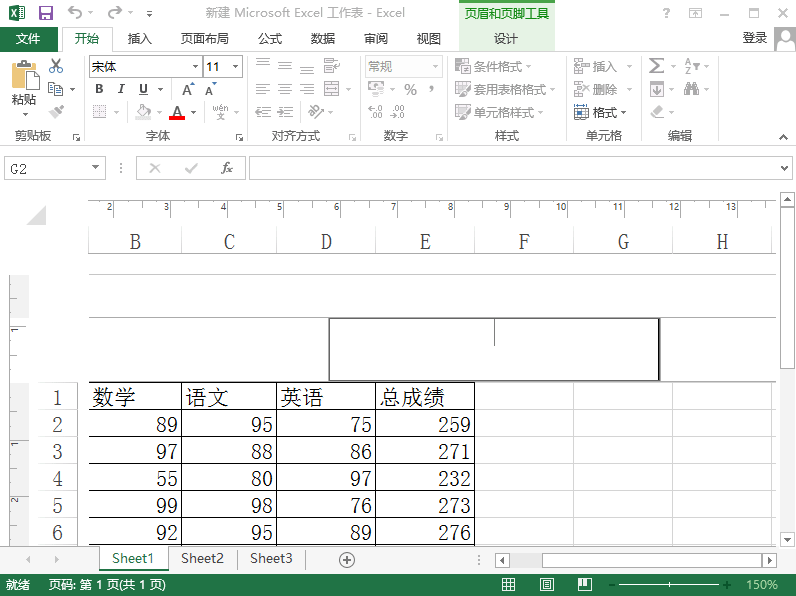Open the 格式 format dropdown
Image resolution: width=796 pixels, height=596 pixels.
(x=600, y=112)
